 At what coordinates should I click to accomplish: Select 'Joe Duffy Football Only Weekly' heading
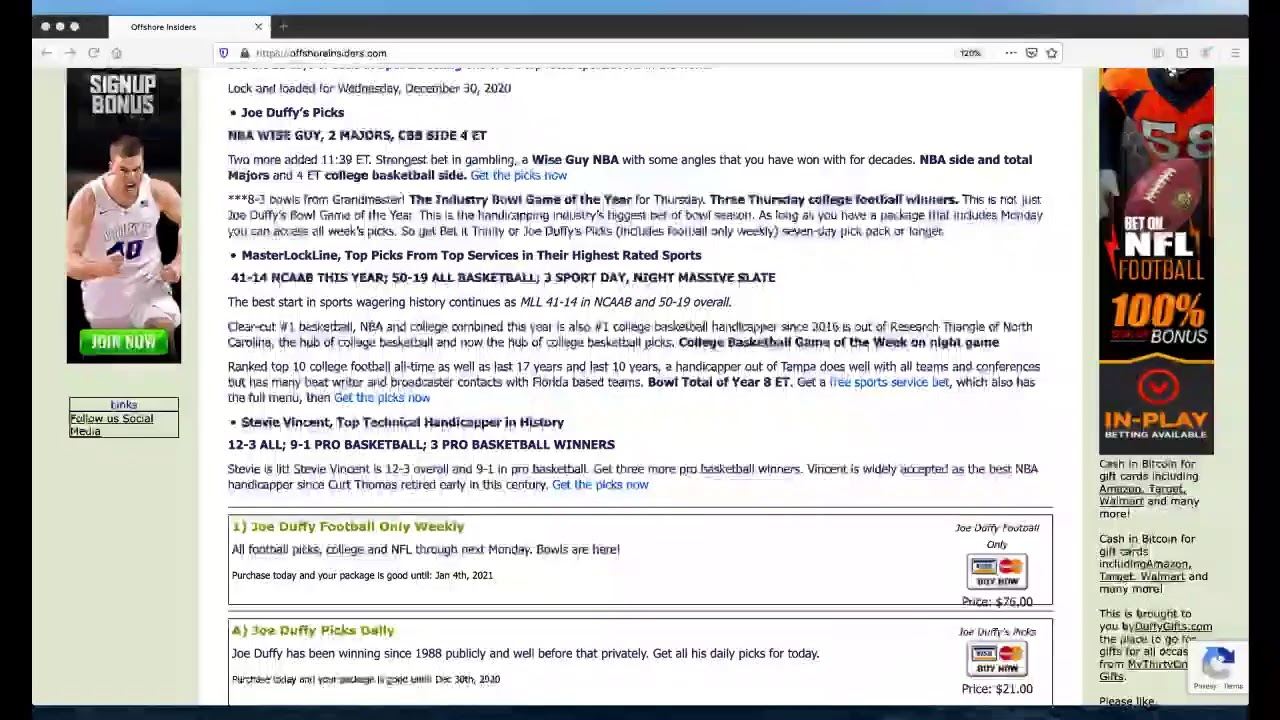[x=348, y=526]
